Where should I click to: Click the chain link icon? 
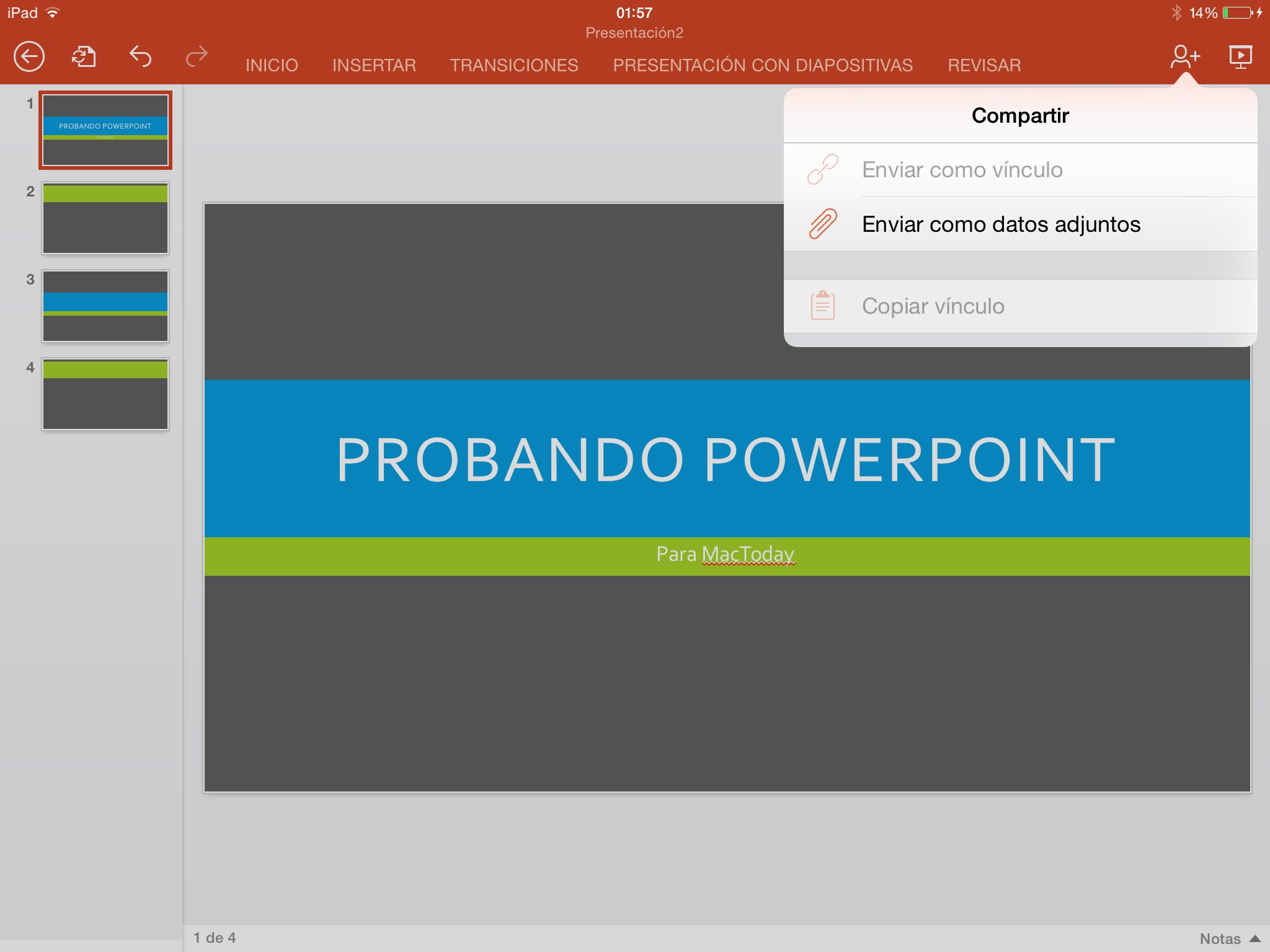[823, 170]
